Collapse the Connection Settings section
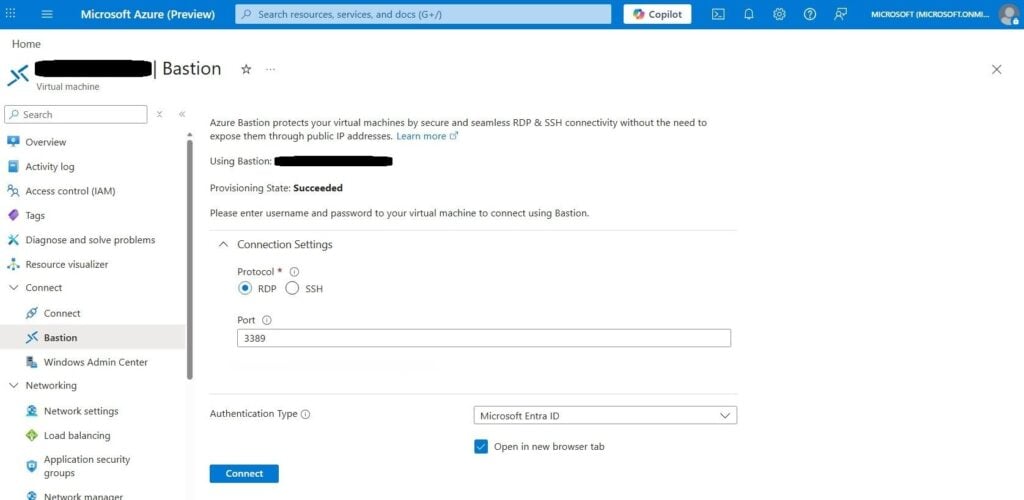This screenshot has height=500, width=1024. pos(223,244)
